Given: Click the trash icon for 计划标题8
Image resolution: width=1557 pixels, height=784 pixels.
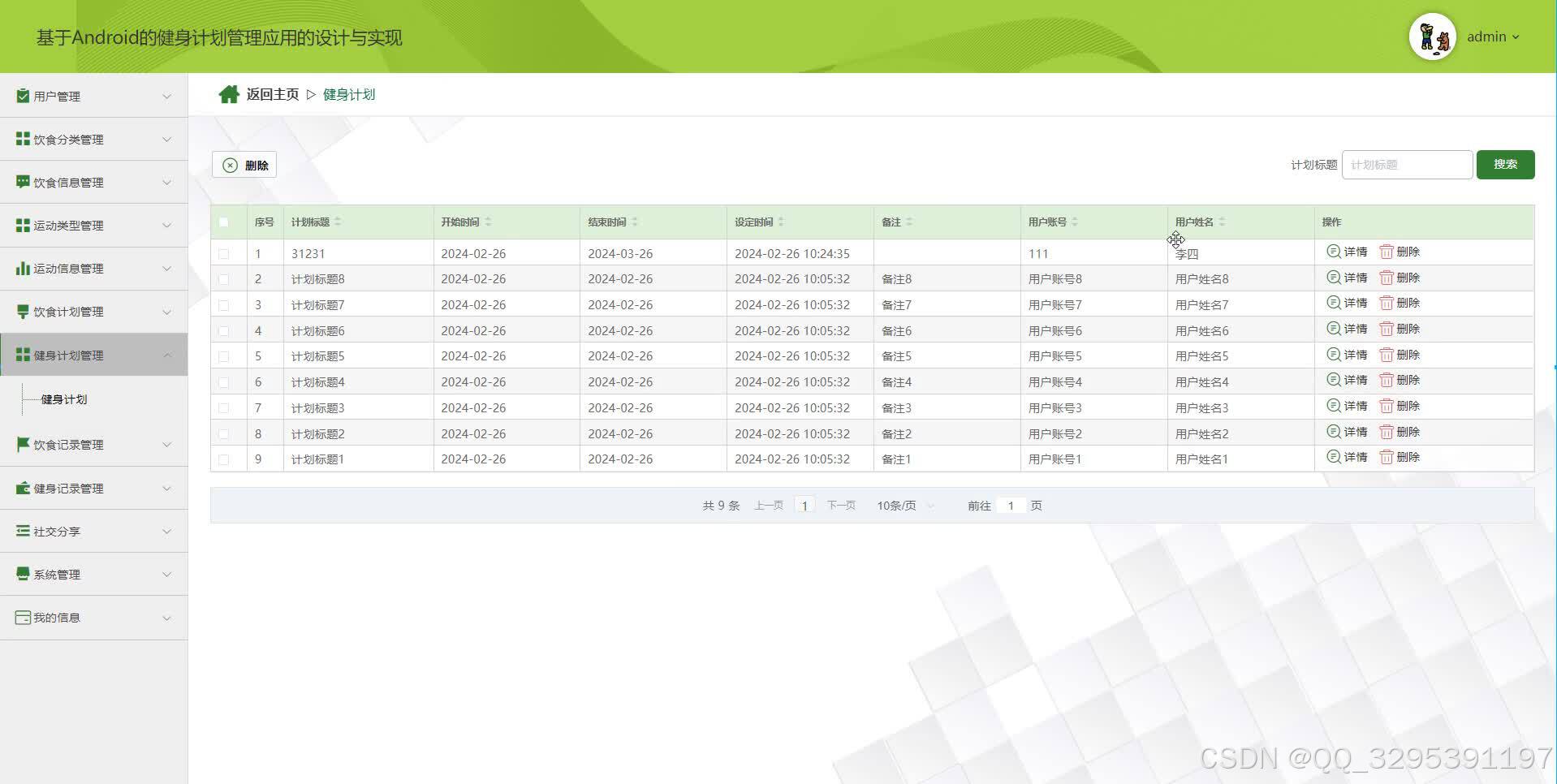Looking at the screenshot, I should tap(1387, 278).
